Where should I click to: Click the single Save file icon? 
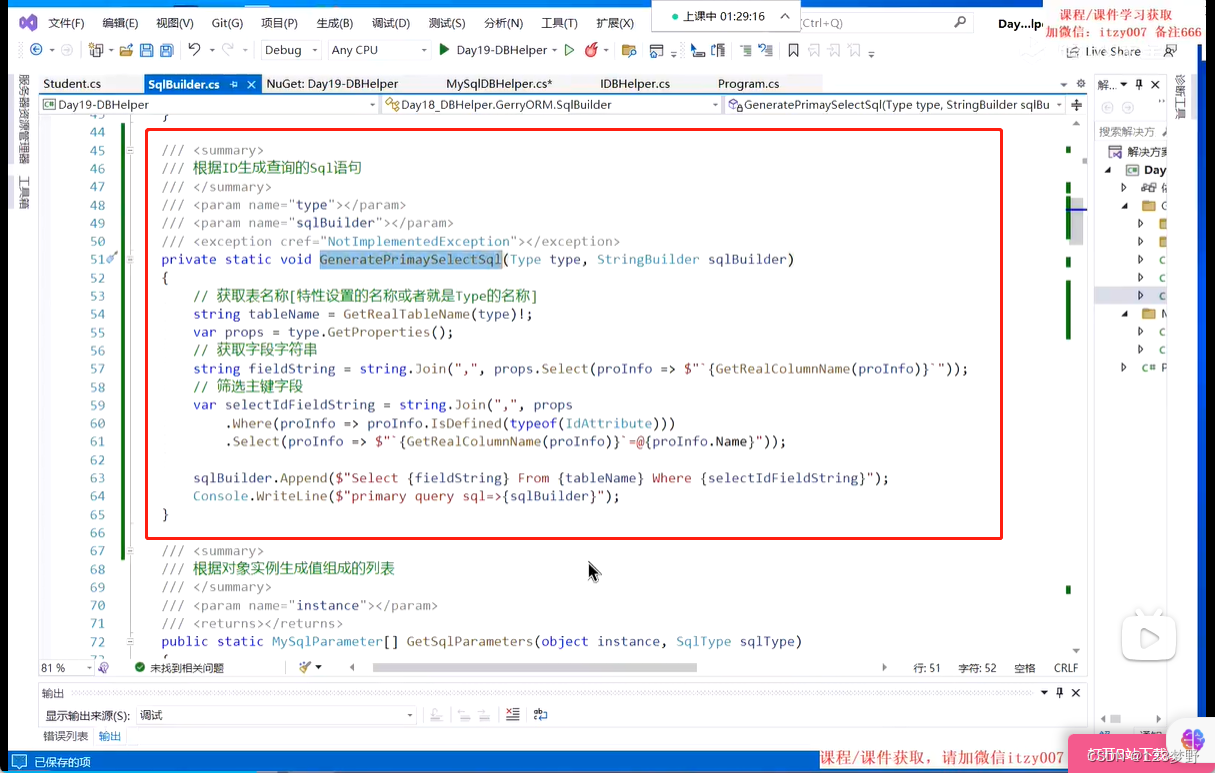pyautogui.click(x=146, y=52)
